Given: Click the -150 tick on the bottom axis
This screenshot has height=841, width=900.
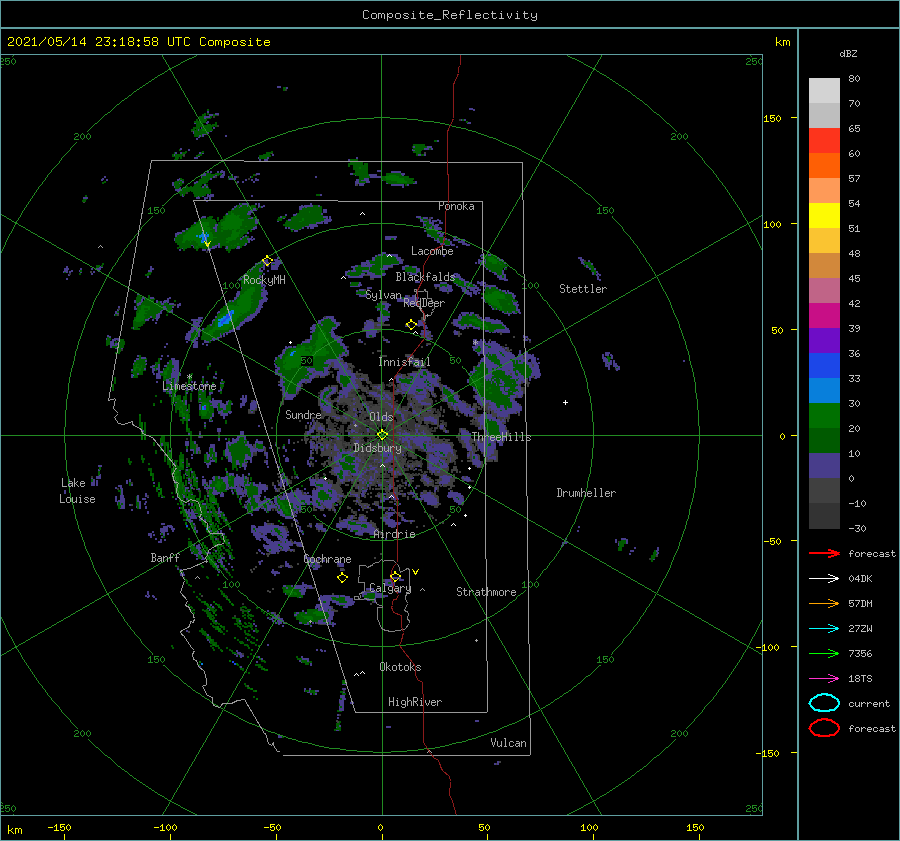Looking at the screenshot, I should tap(59, 827).
